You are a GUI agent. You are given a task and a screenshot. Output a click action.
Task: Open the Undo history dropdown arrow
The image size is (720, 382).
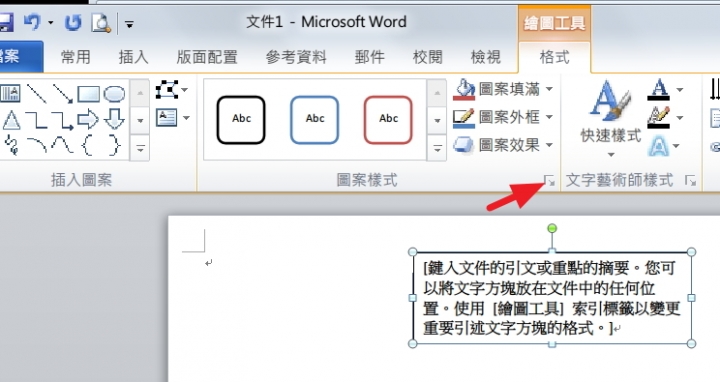click(51, 22)
